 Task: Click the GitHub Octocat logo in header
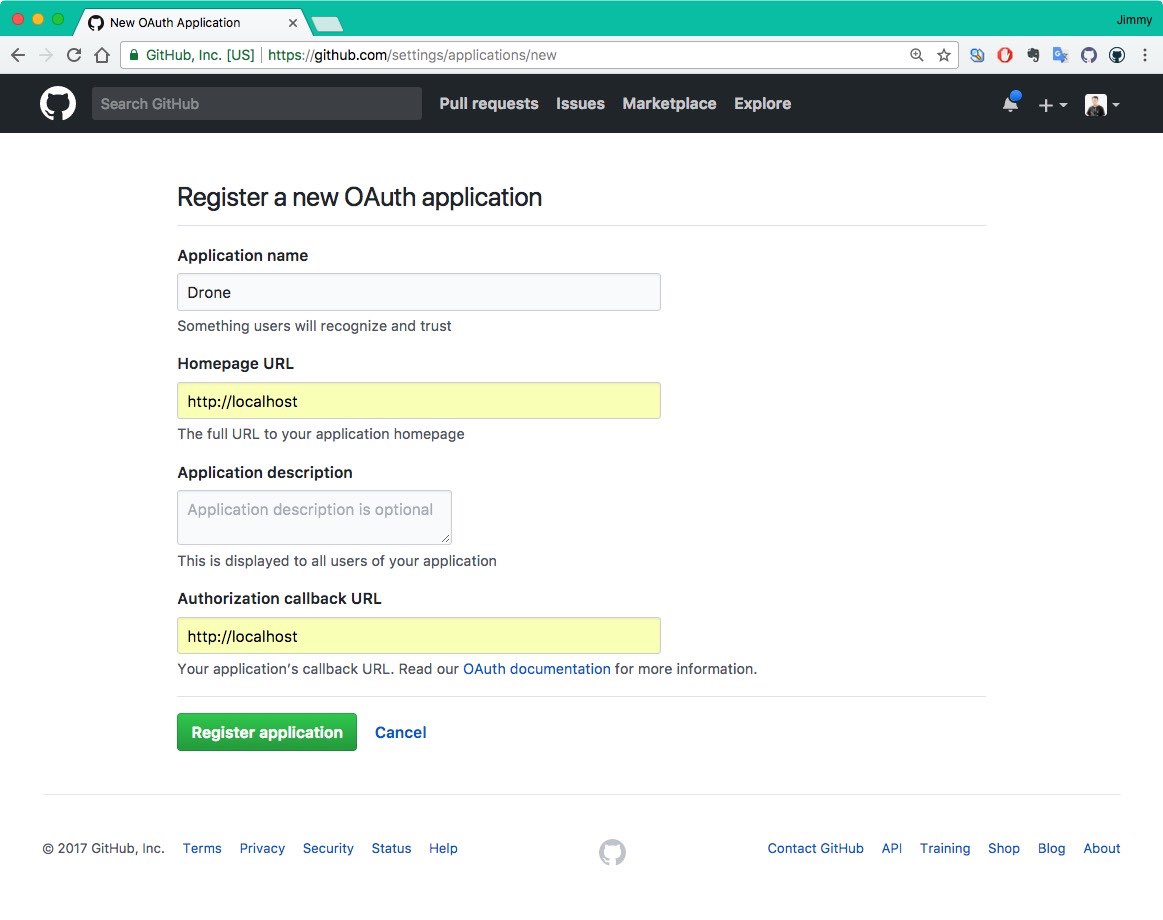tap(58, 104)
